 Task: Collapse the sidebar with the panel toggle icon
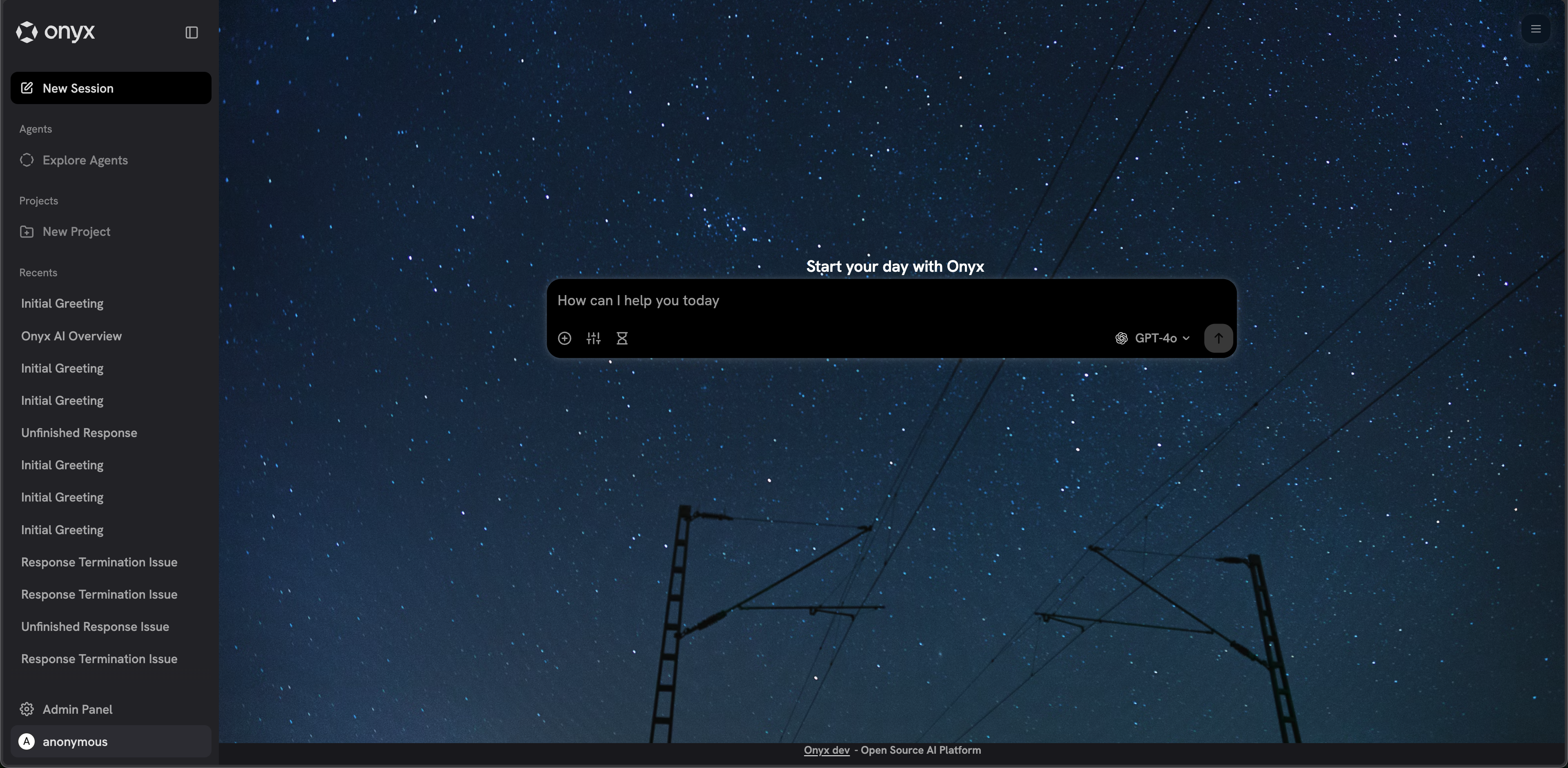pyautogui.click(x=191, y=32)
